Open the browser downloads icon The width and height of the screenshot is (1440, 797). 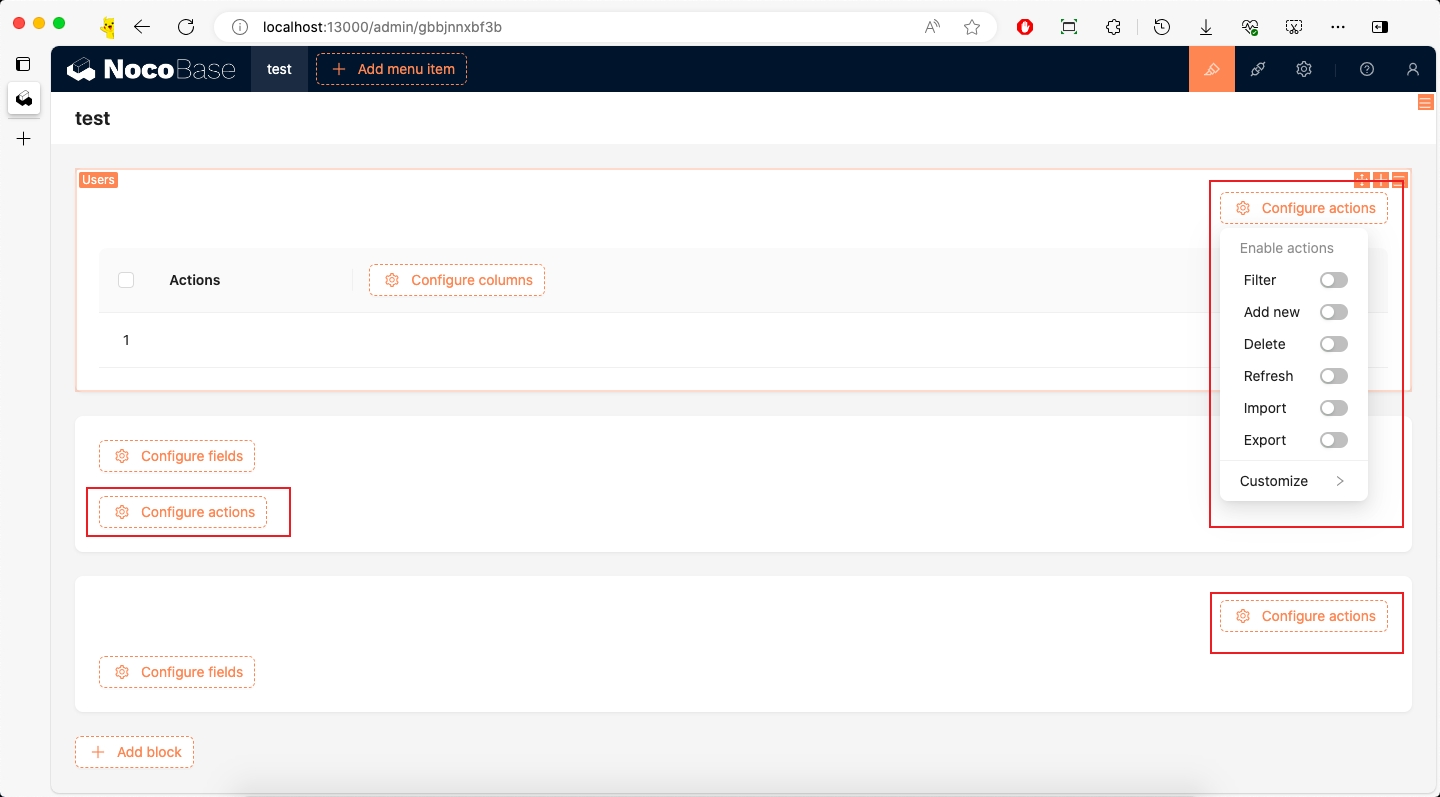coord(1206,27)
